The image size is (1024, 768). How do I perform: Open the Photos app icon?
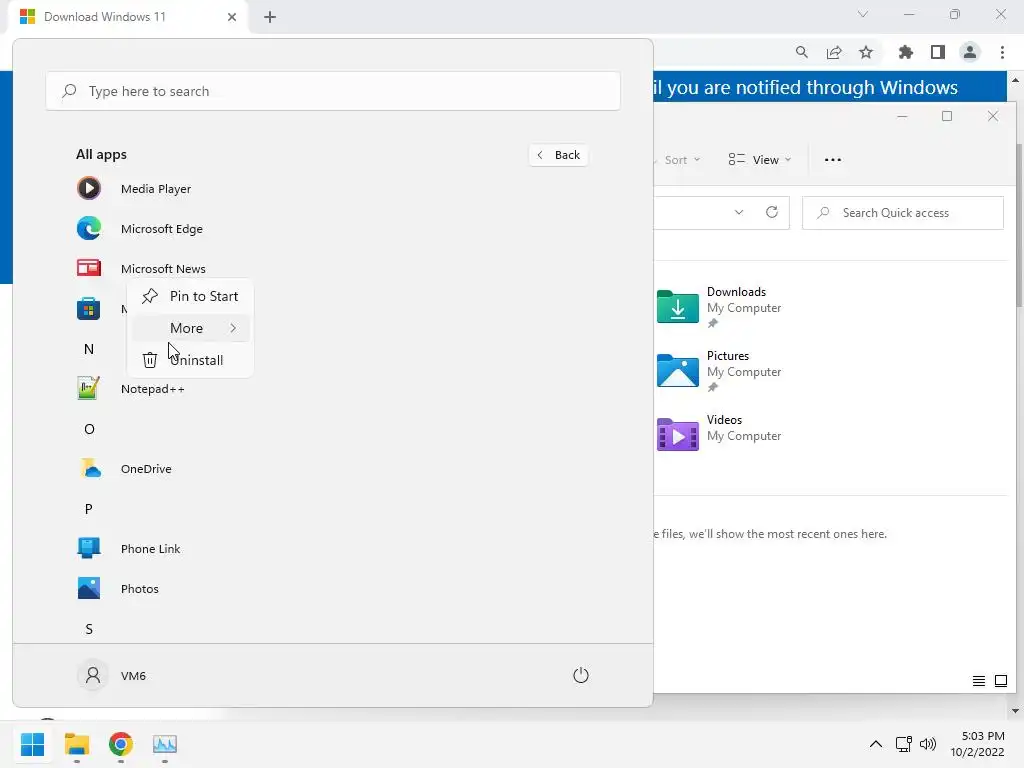coord(89,588)
